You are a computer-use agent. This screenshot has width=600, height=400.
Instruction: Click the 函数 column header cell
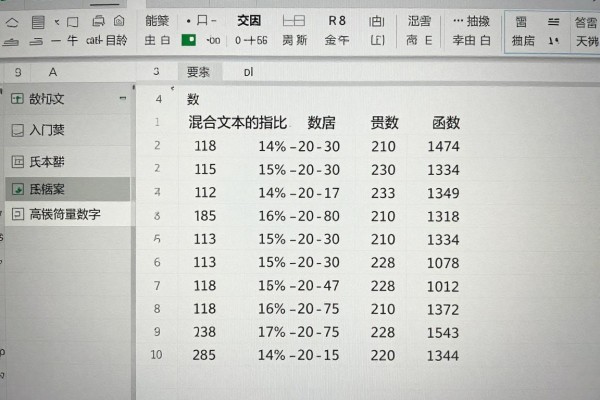446,123
